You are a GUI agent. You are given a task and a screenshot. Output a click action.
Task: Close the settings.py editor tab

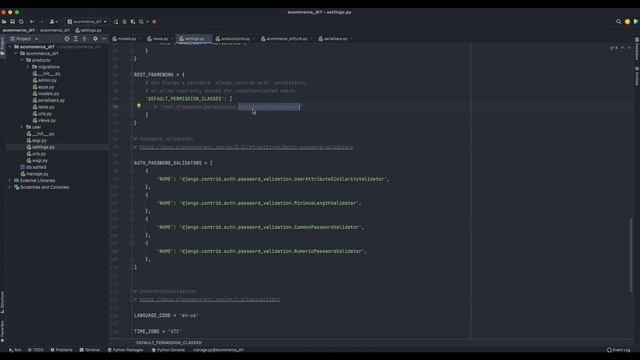pos(209,39)
